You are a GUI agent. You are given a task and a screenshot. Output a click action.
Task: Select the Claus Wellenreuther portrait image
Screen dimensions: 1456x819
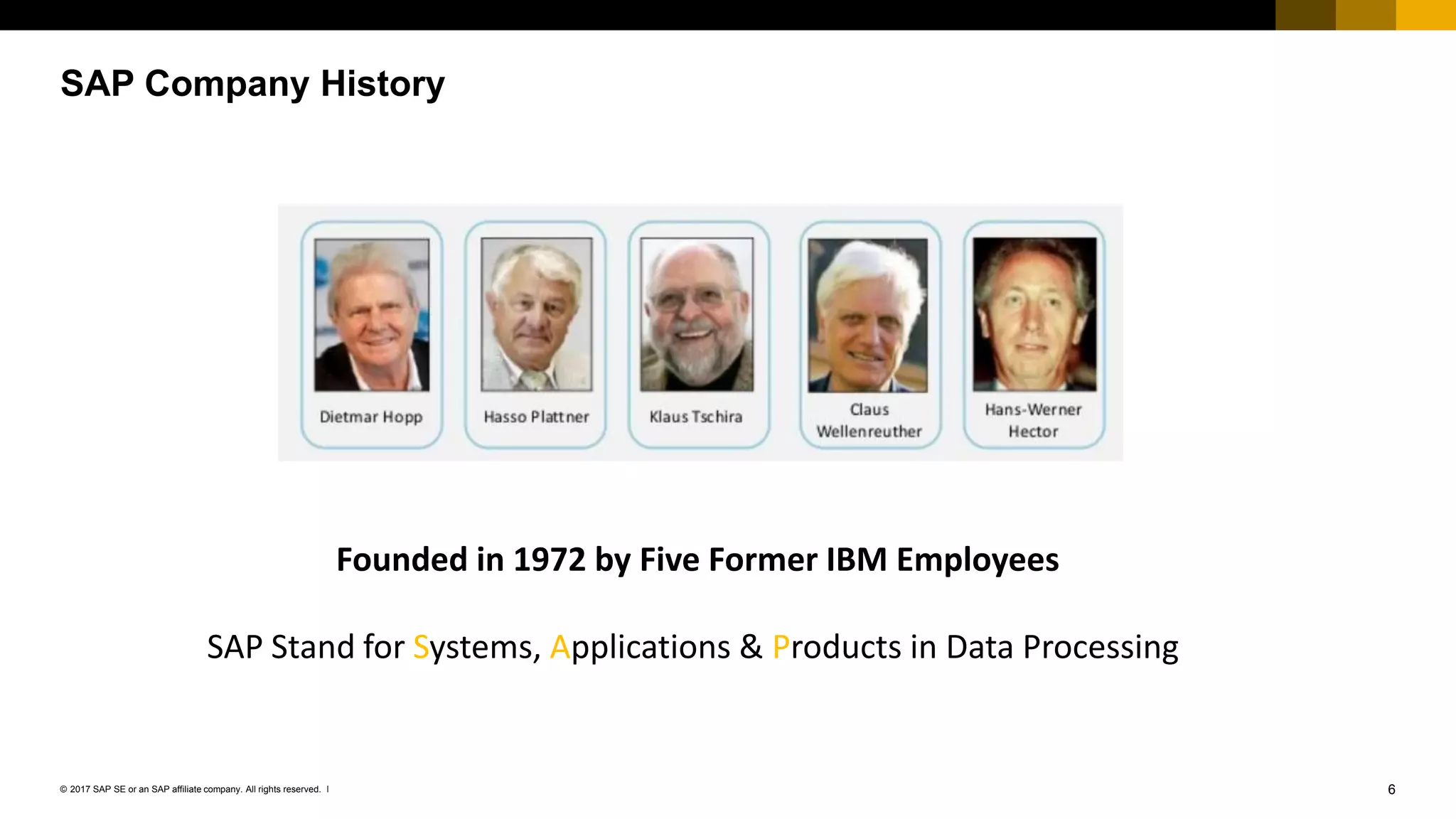868,315
